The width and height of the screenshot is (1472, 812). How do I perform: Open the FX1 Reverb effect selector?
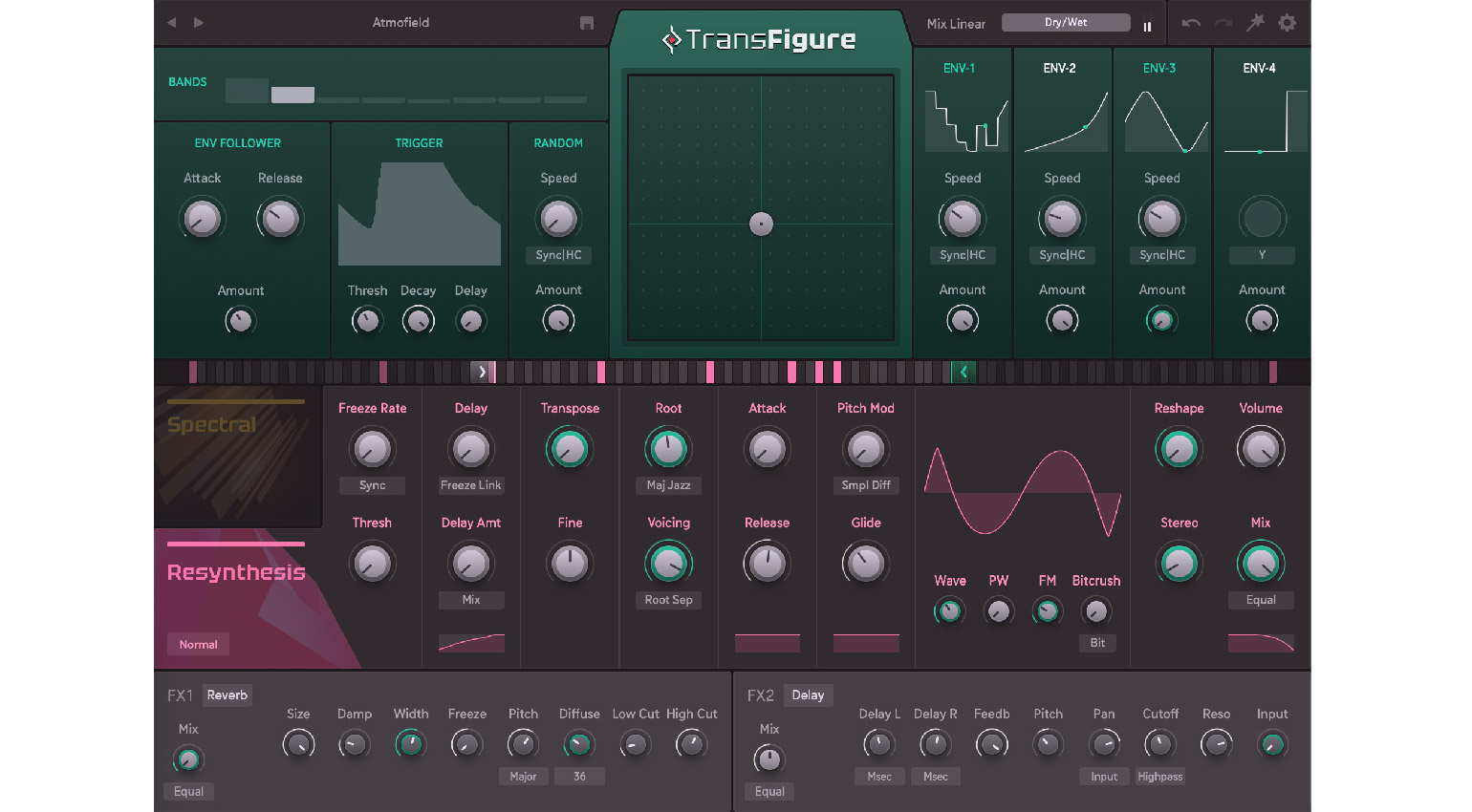pyautogui.click(x=227, y=695)
